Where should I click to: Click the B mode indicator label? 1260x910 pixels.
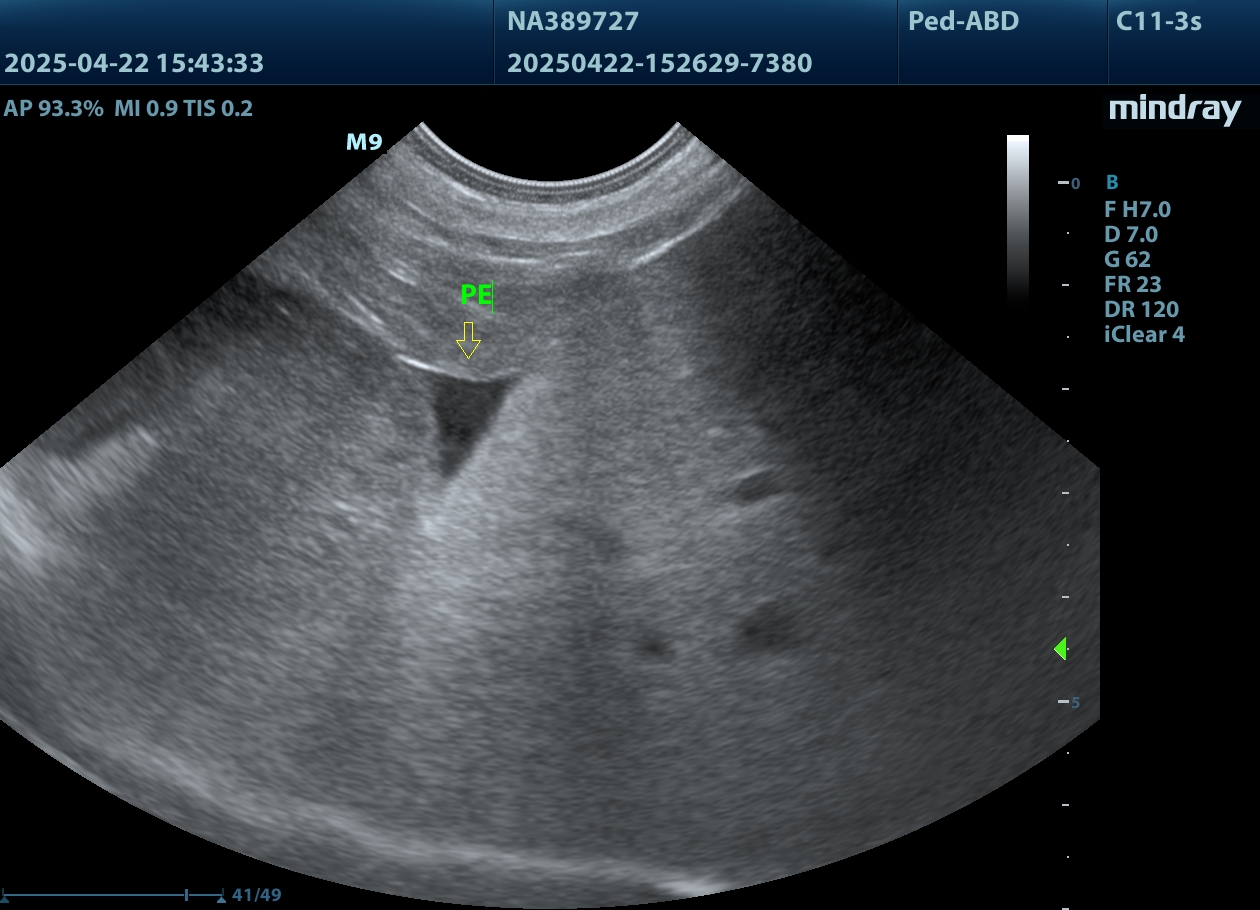tap(1112, 183)
